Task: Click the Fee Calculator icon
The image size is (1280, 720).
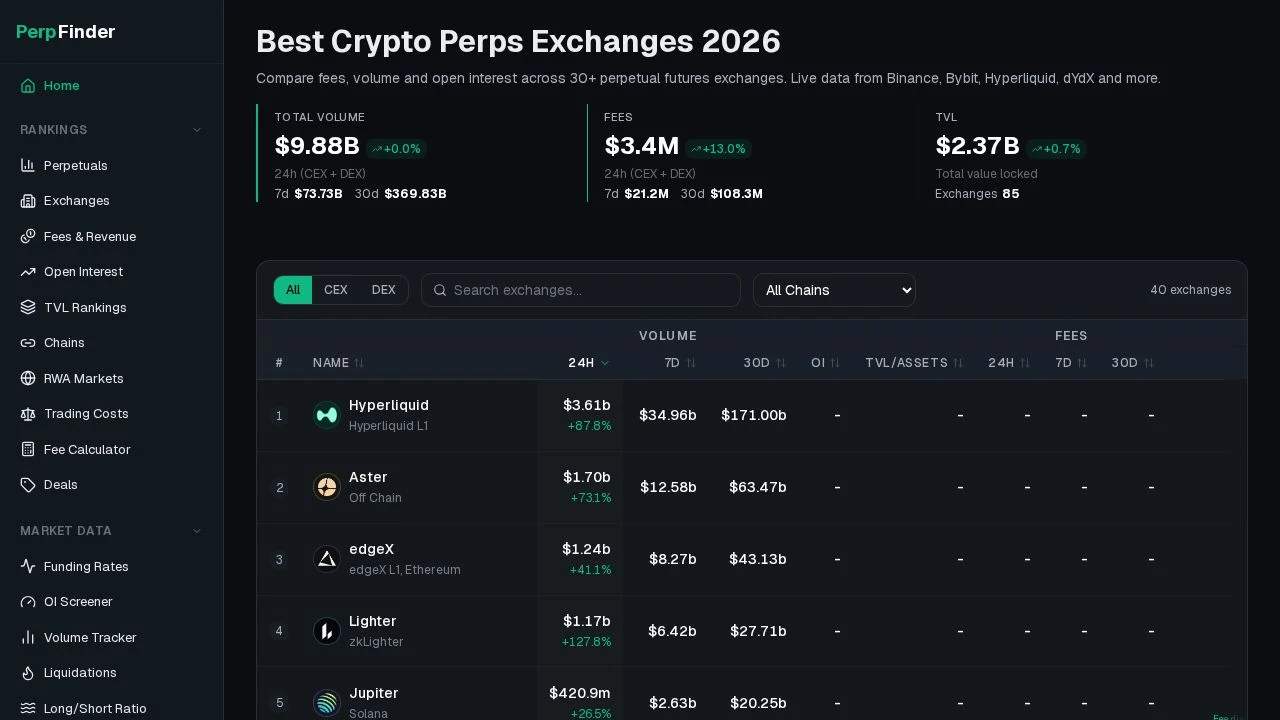Action: point(29,449)
